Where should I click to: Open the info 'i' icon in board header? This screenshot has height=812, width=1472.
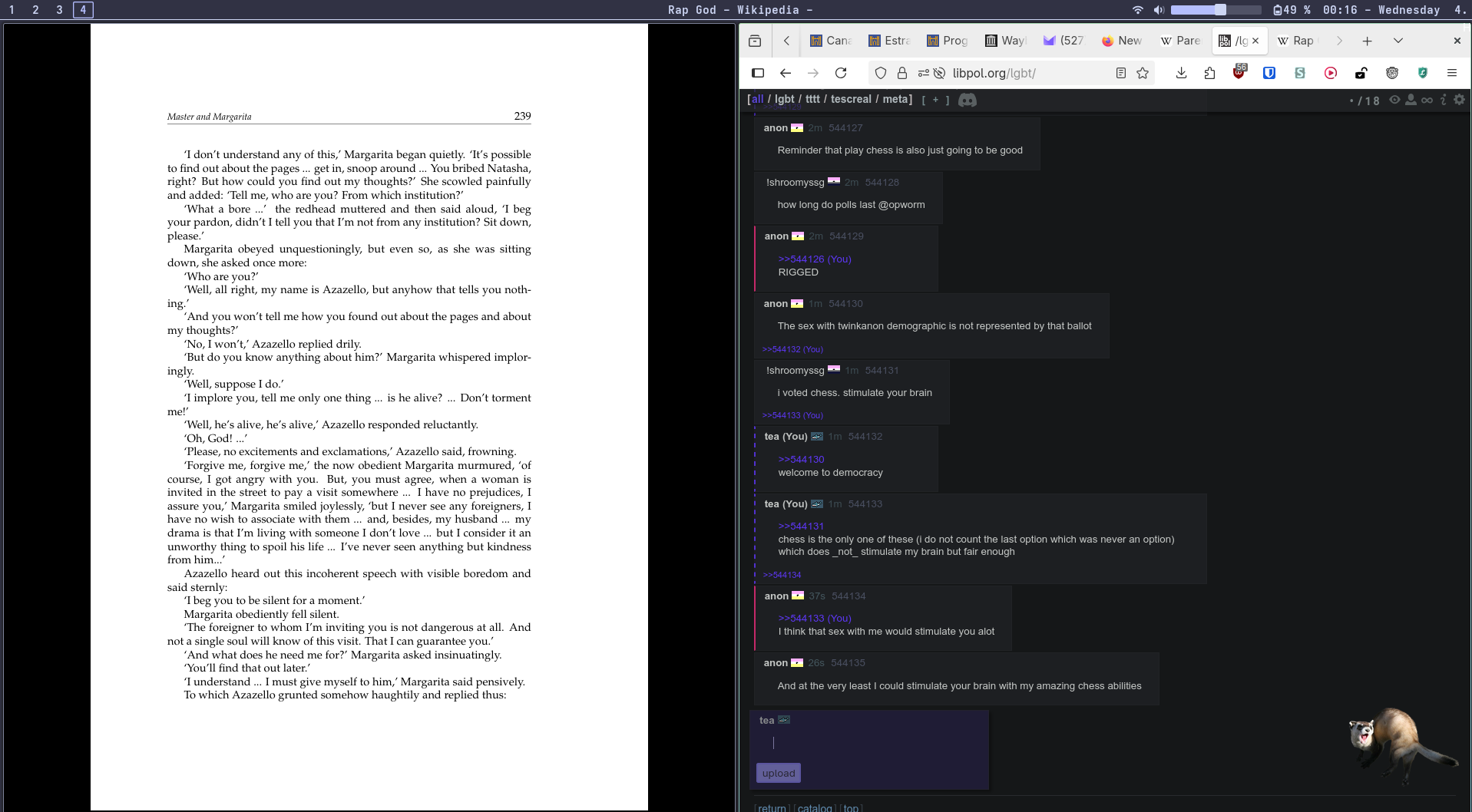[x=1444, y=100]
